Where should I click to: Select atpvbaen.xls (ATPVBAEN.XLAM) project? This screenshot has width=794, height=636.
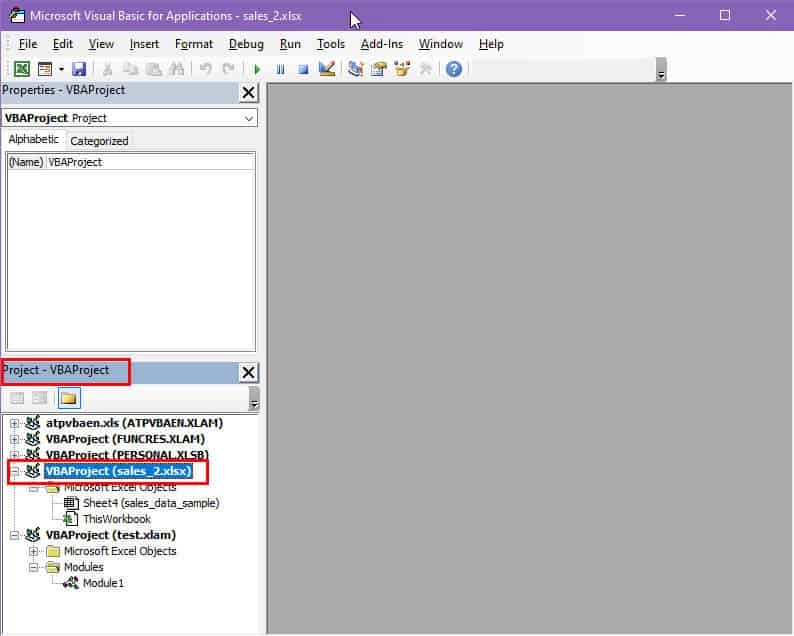coord(134,423)
